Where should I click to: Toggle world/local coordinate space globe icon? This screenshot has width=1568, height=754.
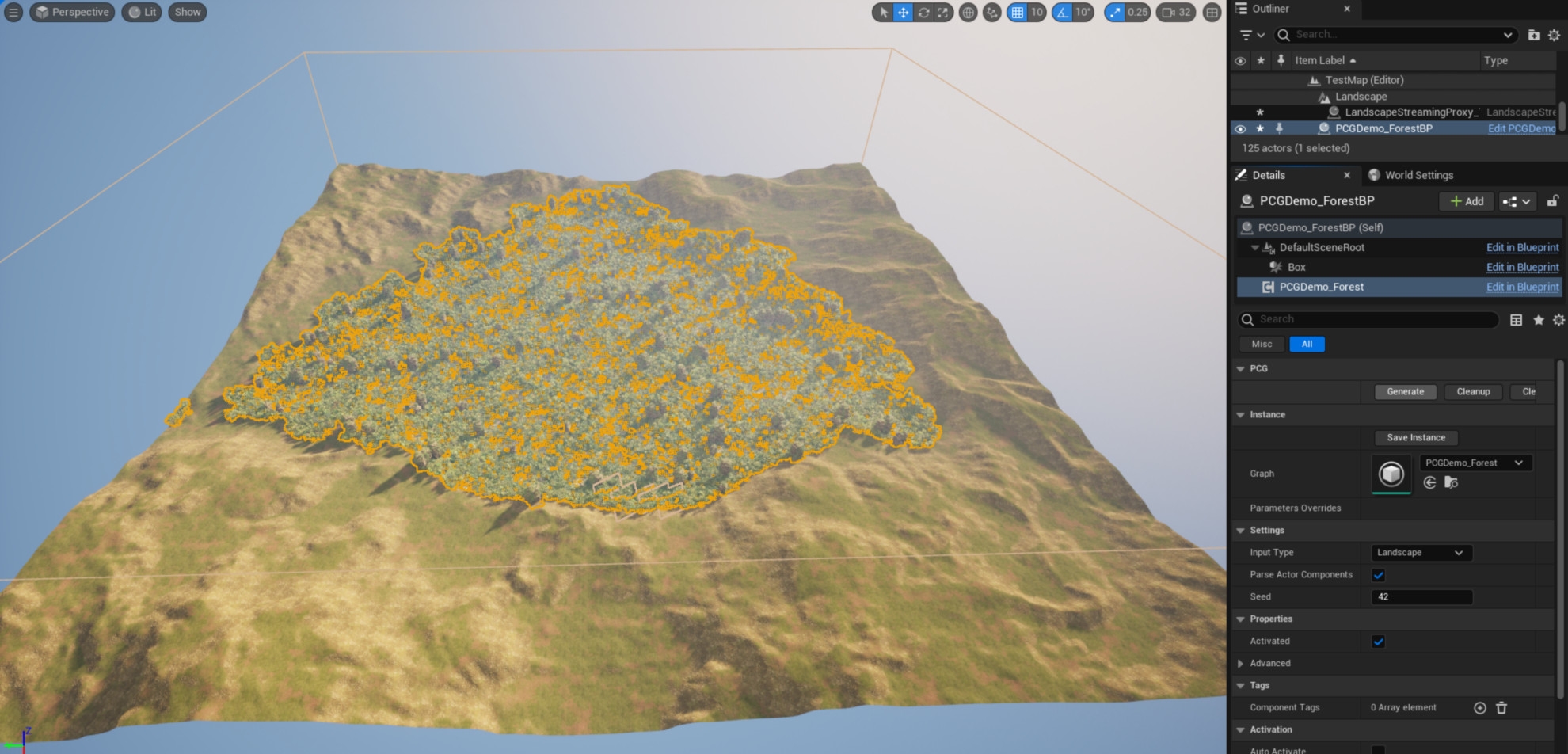[x=968, y=13]
